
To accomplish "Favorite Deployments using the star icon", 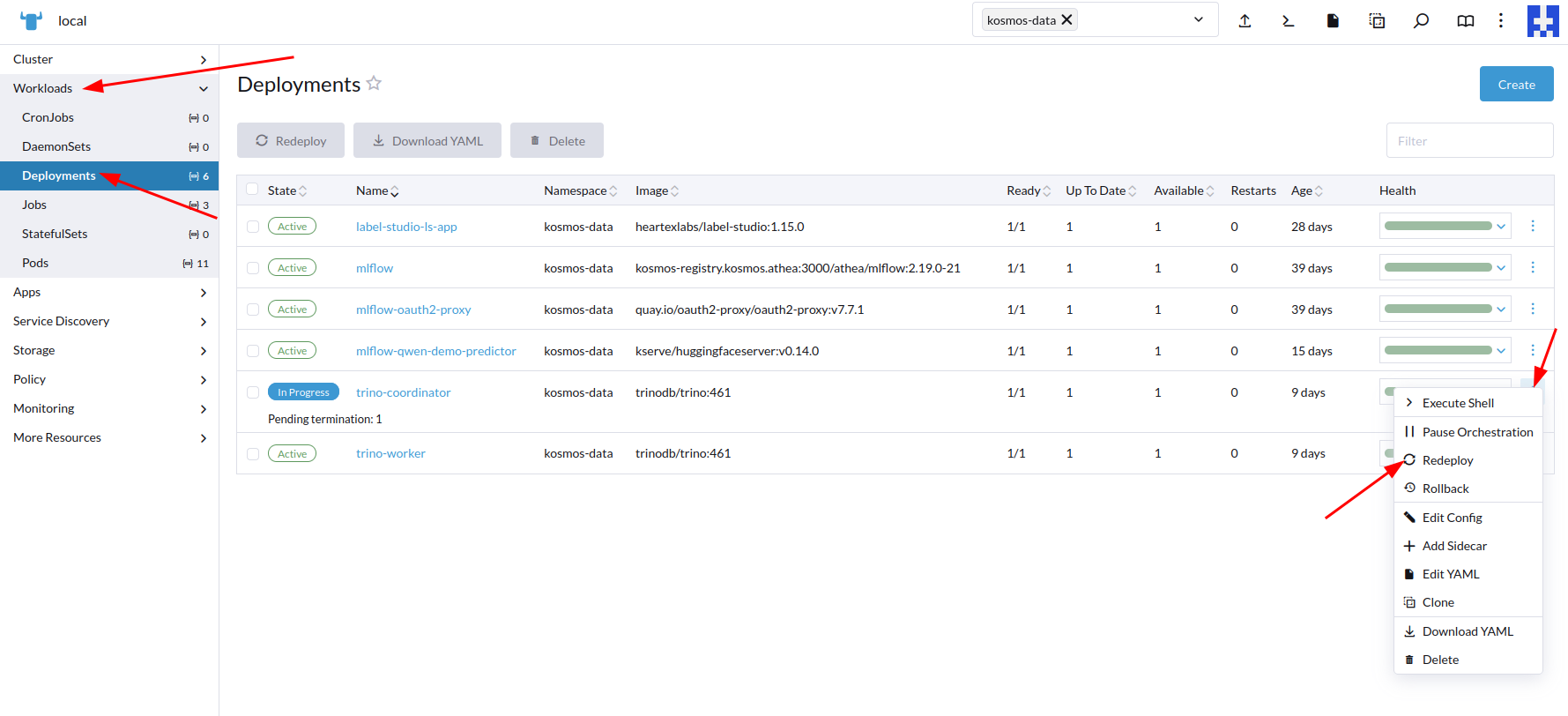I will click(374, 84).
